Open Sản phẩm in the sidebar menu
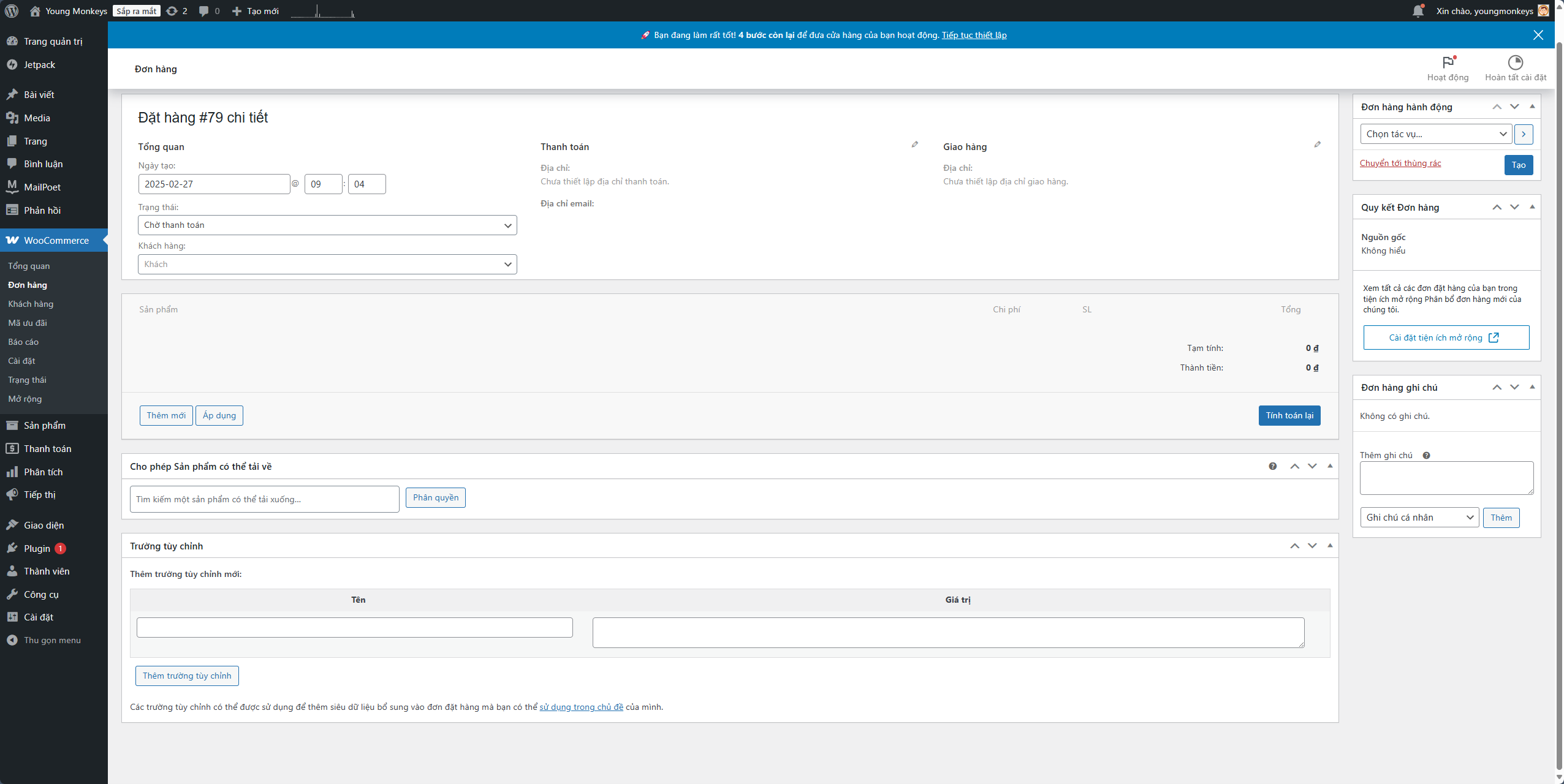This screenshot has width=1564, height=784. click(44, 426)
